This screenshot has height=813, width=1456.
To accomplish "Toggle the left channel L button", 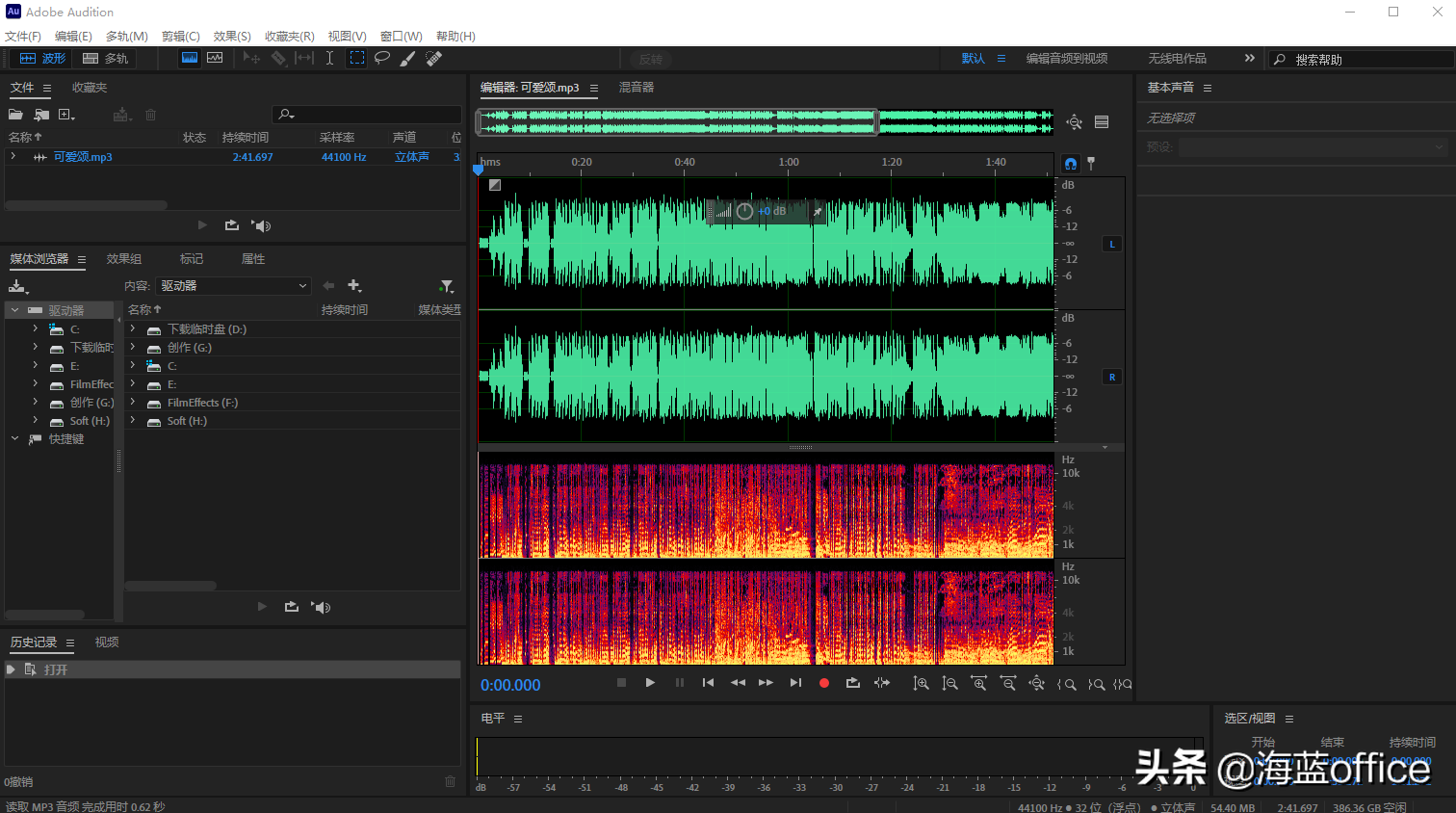I will pyautogui.click(x=1112, y=244).
